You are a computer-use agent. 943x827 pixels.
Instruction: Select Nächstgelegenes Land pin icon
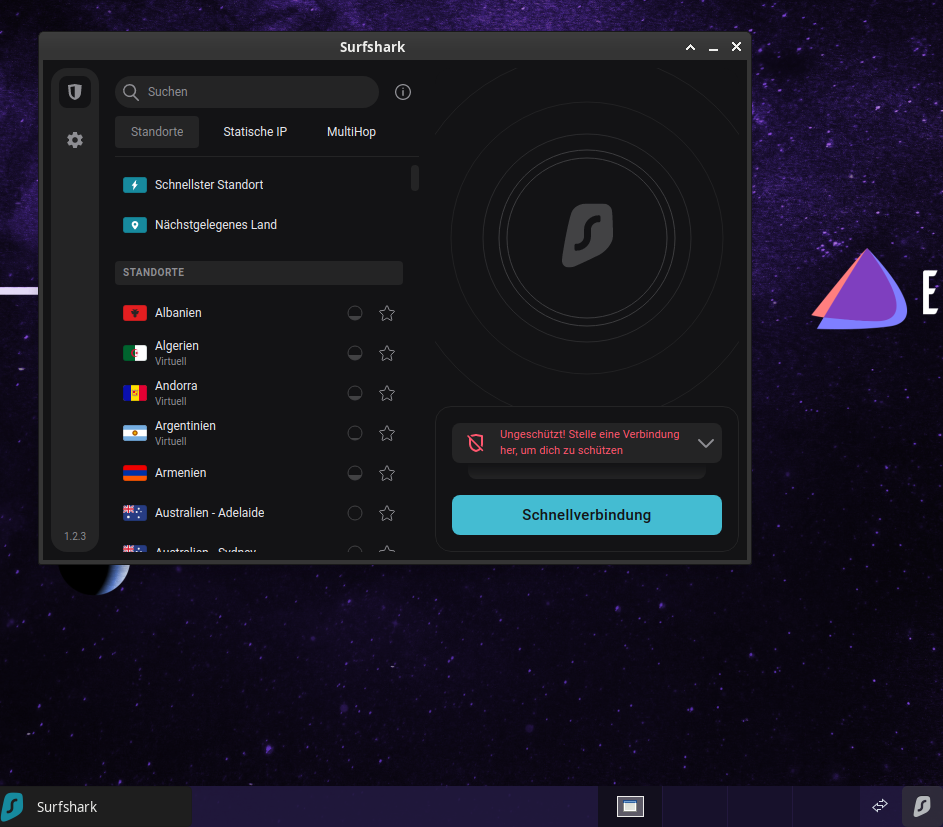click(x=135, y=225)
